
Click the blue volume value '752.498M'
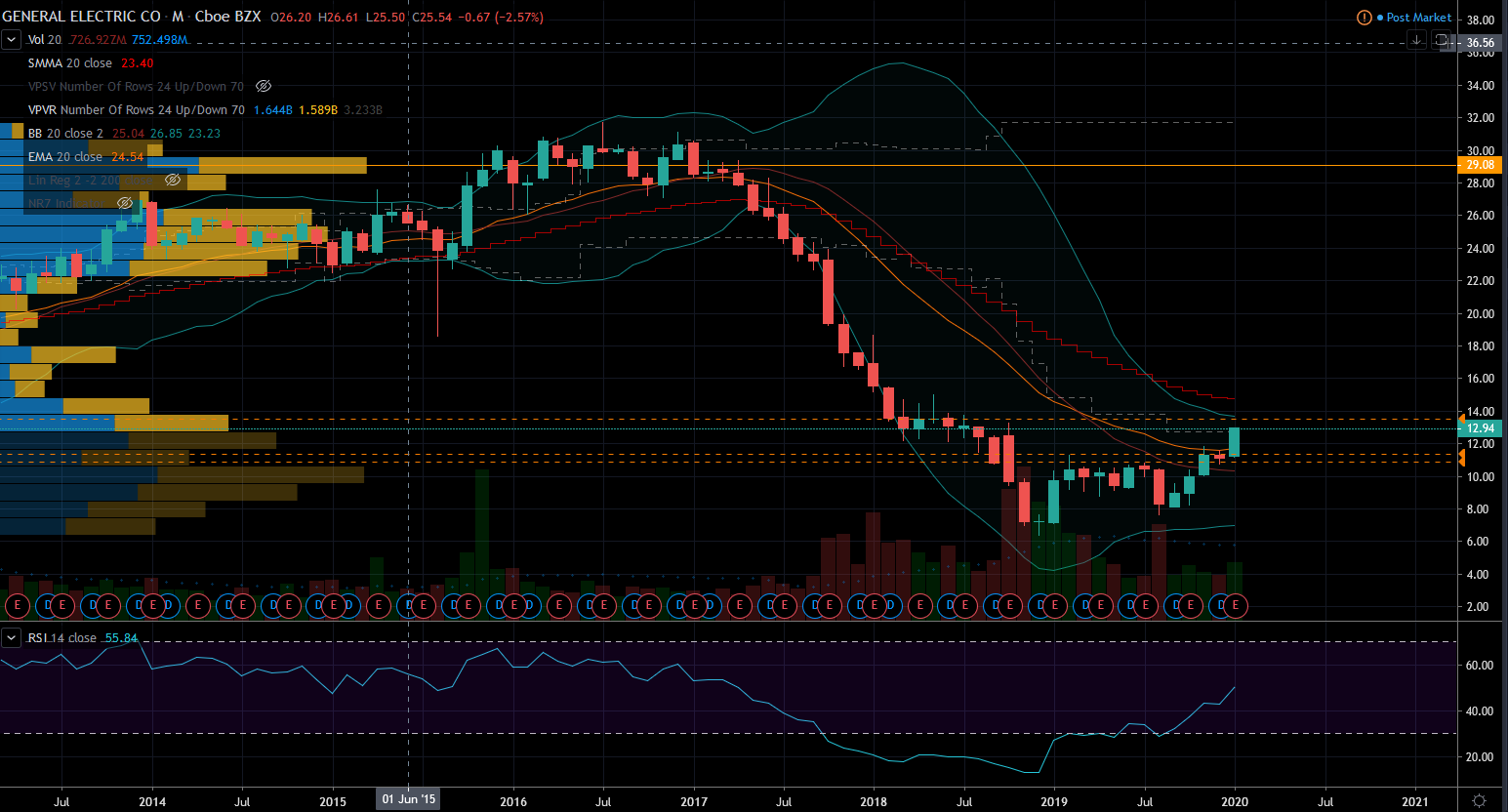(x=160, y=40)
